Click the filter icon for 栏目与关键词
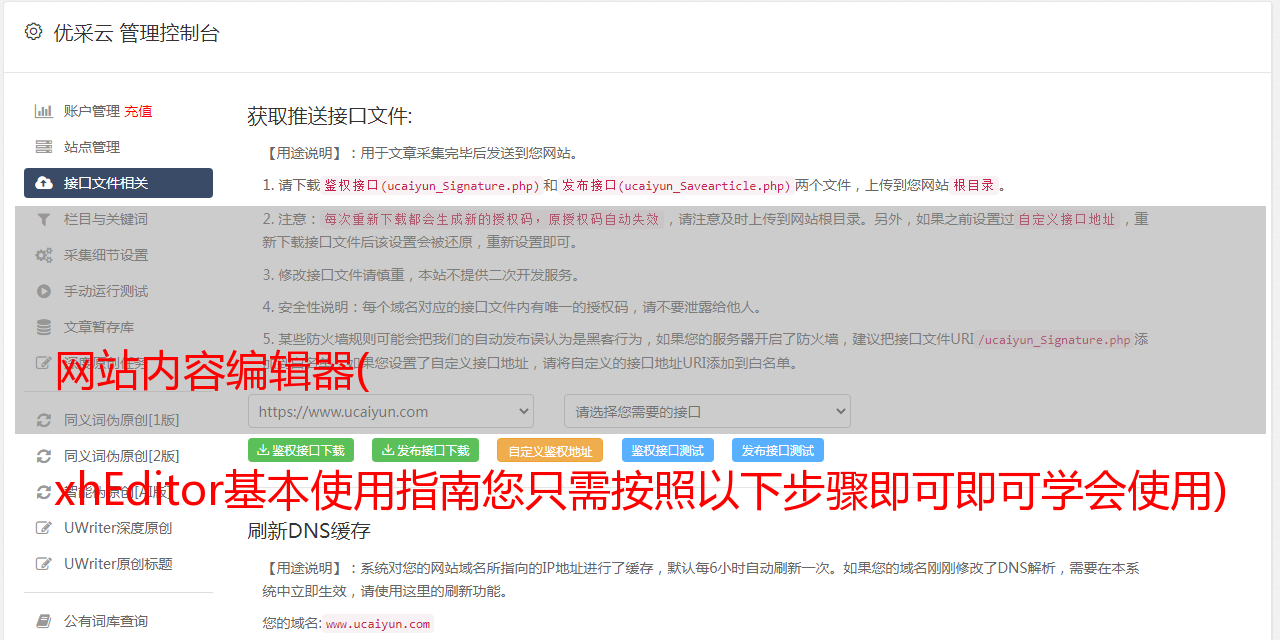Screen dimensions: 1280x640 click(44, 219)
